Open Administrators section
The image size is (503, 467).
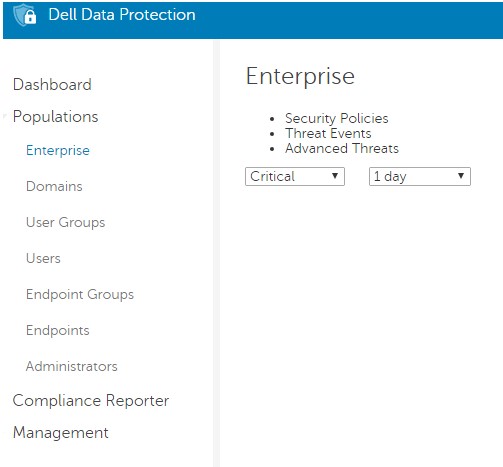(x=72, y=366)
